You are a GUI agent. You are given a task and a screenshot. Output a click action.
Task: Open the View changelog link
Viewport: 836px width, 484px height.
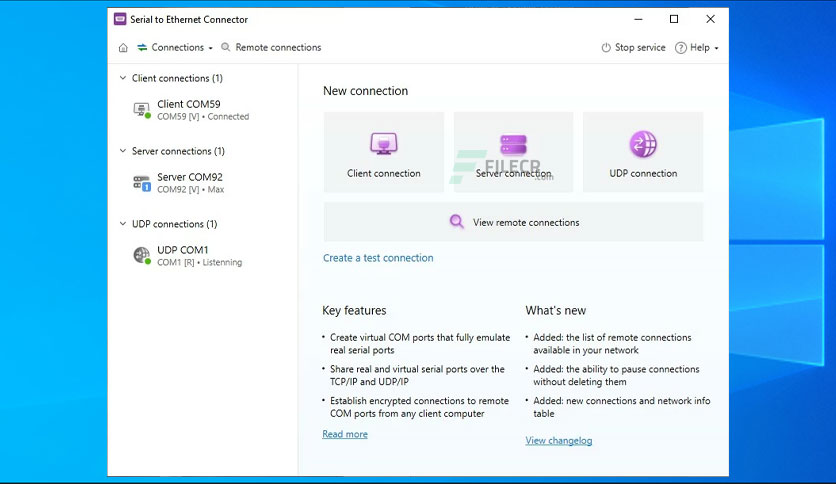pos(559,440)
